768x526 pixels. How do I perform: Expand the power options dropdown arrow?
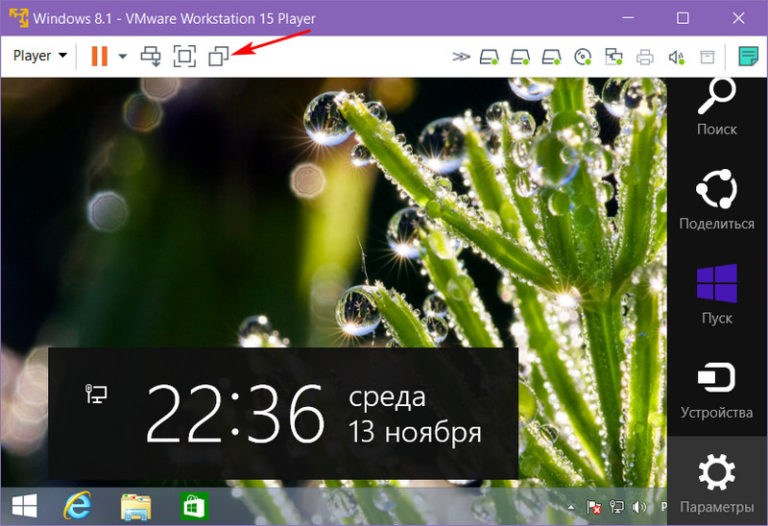pyautogui.click(x=122, y=57)
